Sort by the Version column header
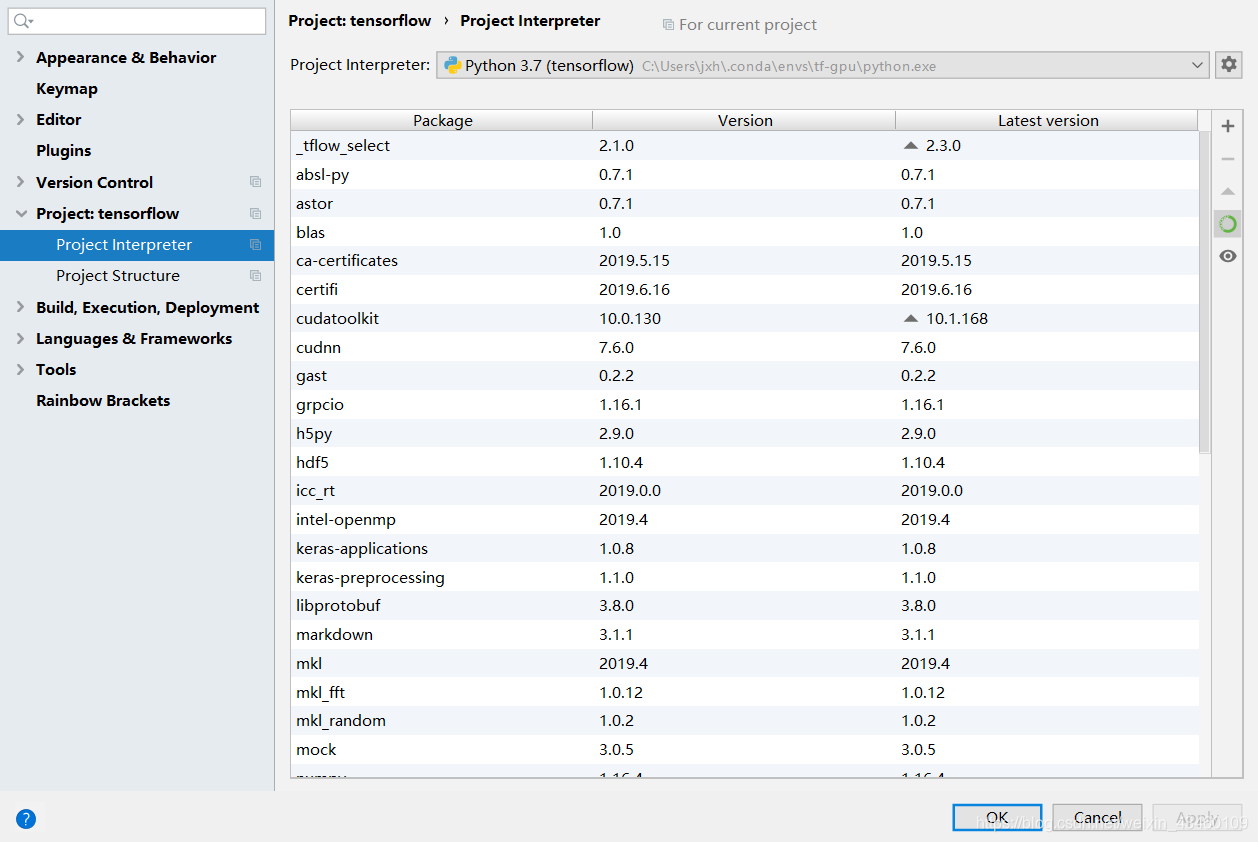Image resolution: width=1258 pixels, height=842 pixels. [x=745, y=120]
